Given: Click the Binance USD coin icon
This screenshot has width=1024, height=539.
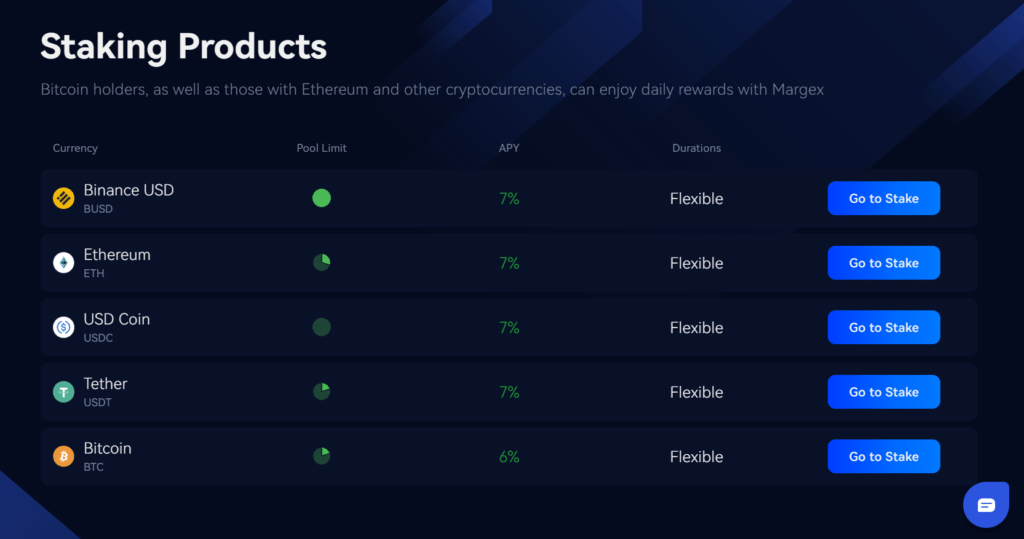Looking at the screenshot, I should 63,198.
